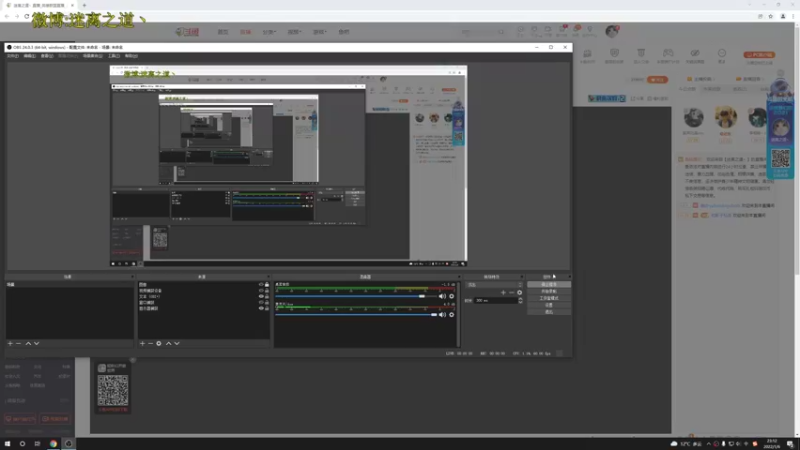Open source properties gear in Sources panel
The height and width of the screenshot is (450, 800).
(x=159, y=343)
